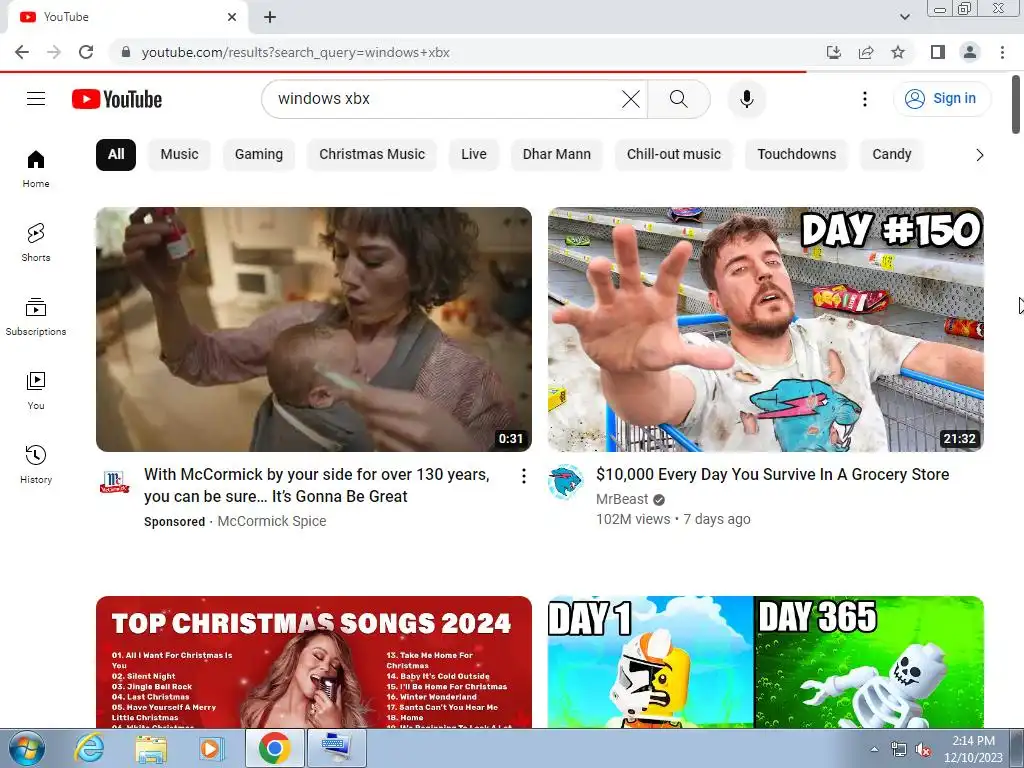Toggle the browser side panel
The width and height of the screenshot is (1024, 768).
click(938, 52)
